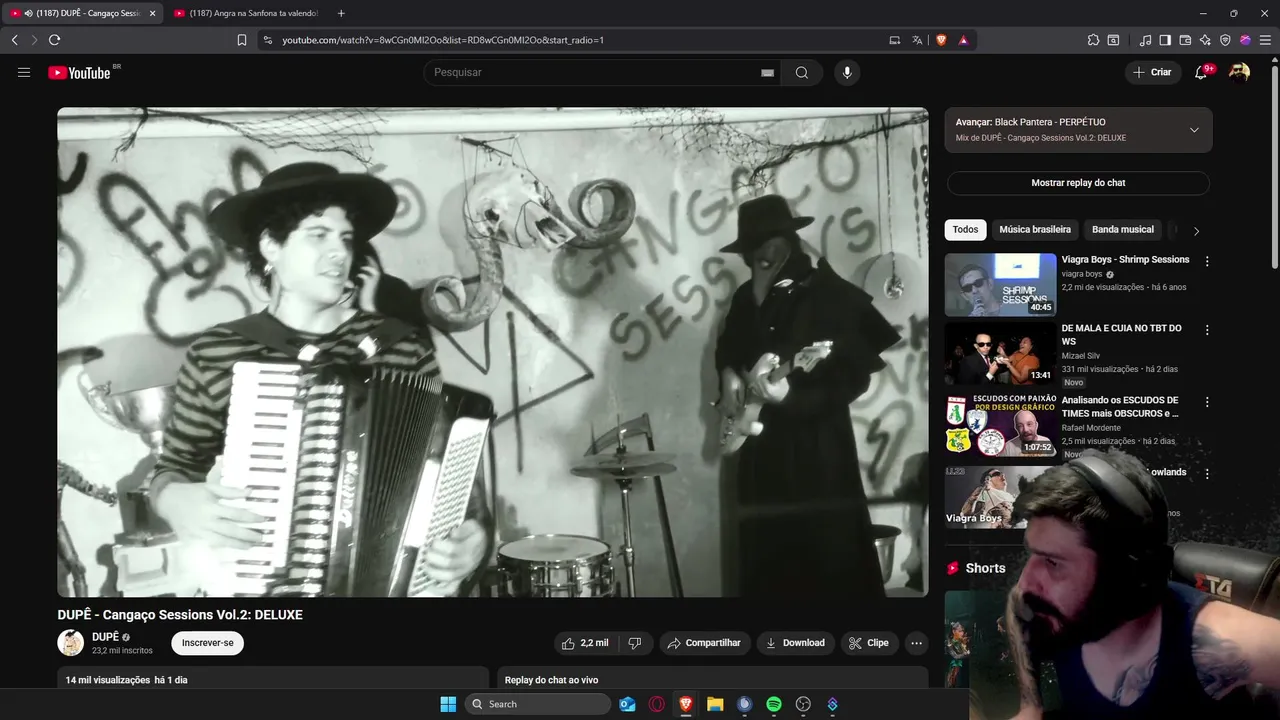1280x720 pixels.
Task: Open the on-screen keyboard in search box
Action: [x=767, y=72]
